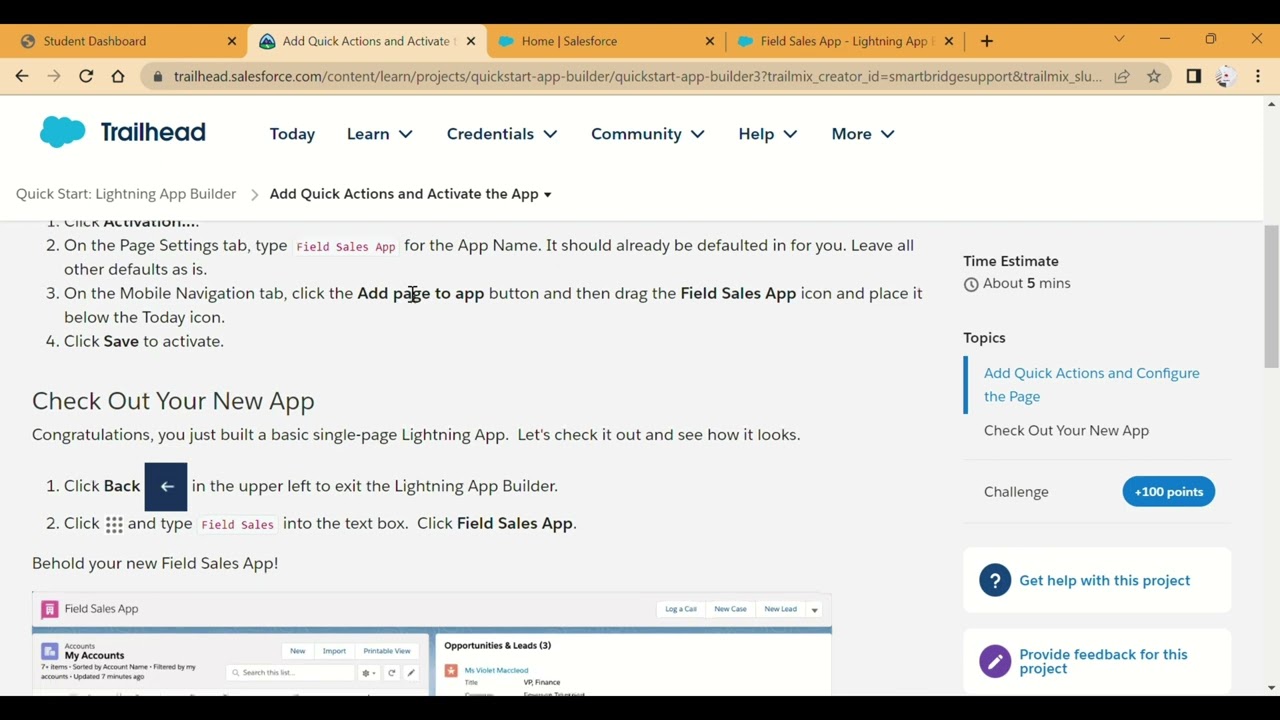Expand the Credentials menu
The image size is (1280, 720).
coord(502,134)
